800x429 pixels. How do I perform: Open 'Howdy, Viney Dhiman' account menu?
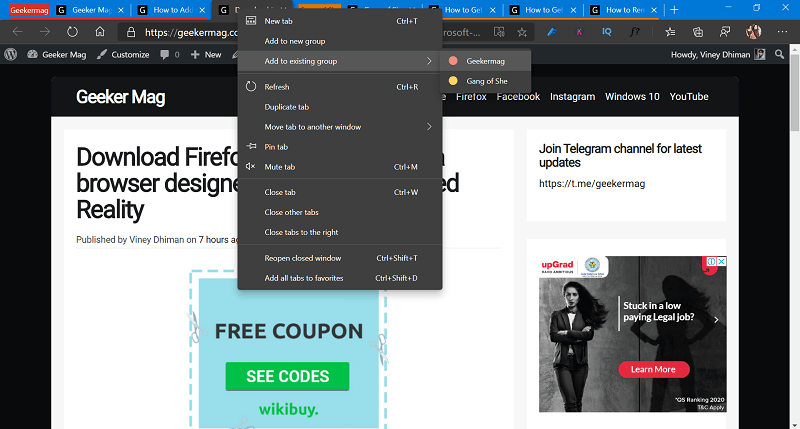[x=718, y=54]
